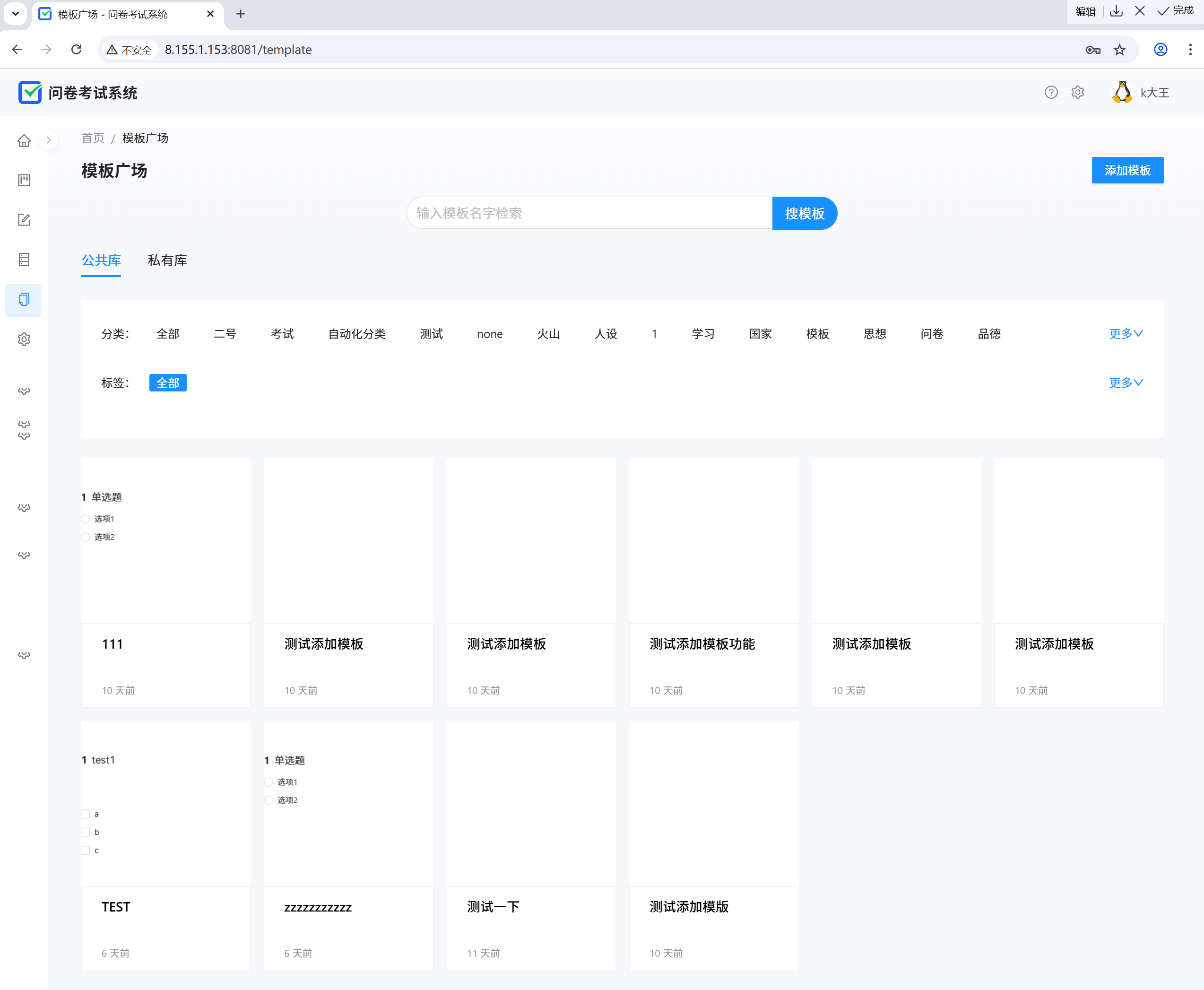Screen dimensions: 1204x990
Task: Focus the template name search field
Action: pyautogui.click(x=589, y=213)
